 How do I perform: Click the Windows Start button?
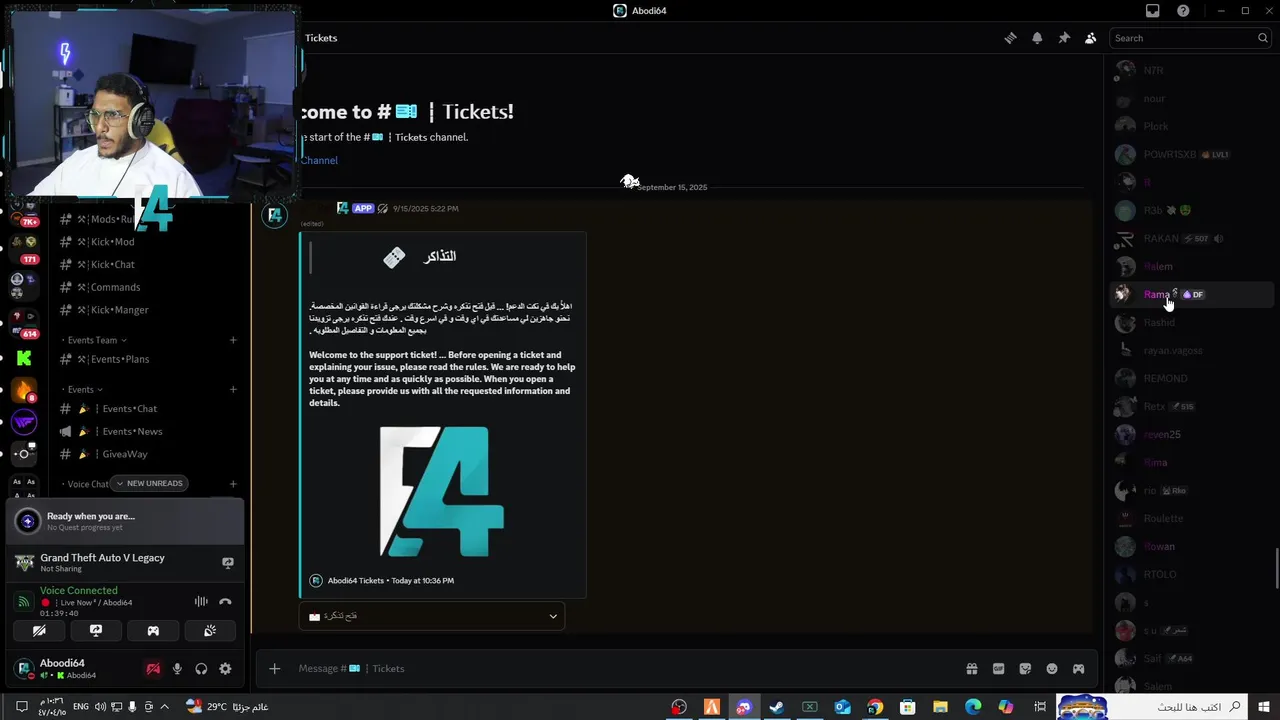pyautogui.click(x=1264, y=707)
